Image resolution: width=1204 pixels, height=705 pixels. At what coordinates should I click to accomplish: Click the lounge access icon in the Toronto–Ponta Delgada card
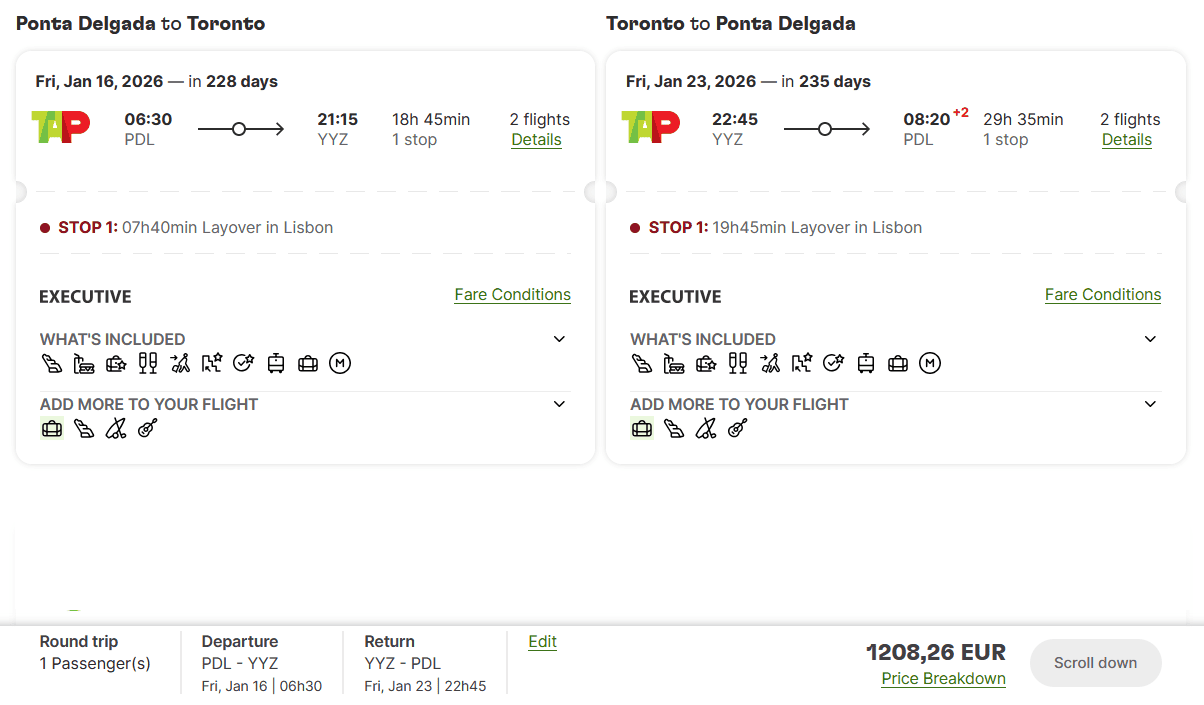(674, 364)
